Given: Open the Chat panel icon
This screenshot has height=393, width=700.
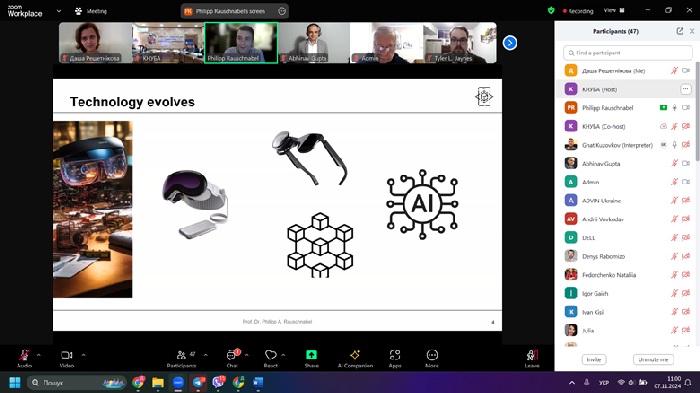Looking at the screenshot, I should [231, 355].
